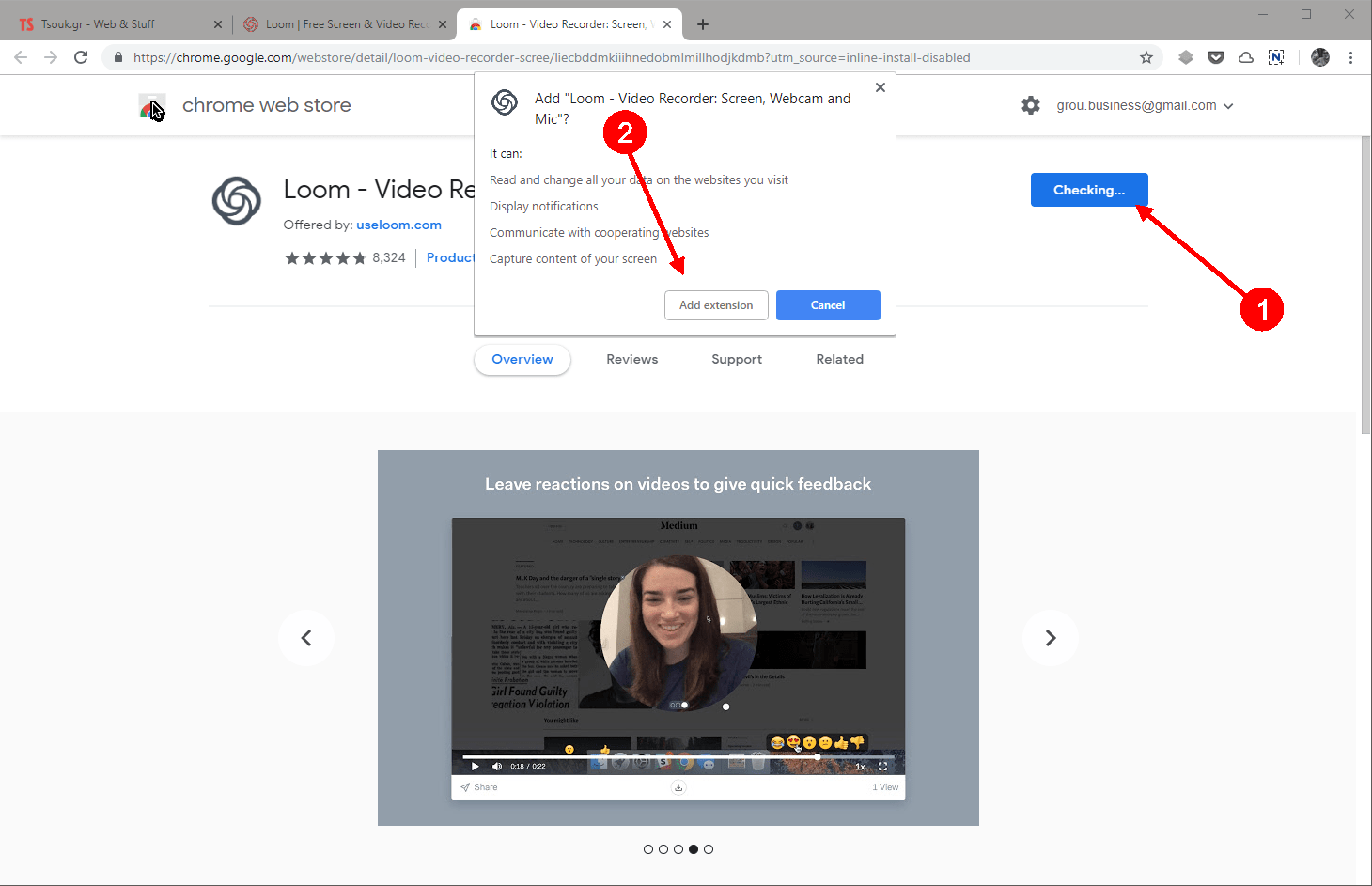
Task: Show next screenshot with right arrow
Action: (x=1051, y=638)
